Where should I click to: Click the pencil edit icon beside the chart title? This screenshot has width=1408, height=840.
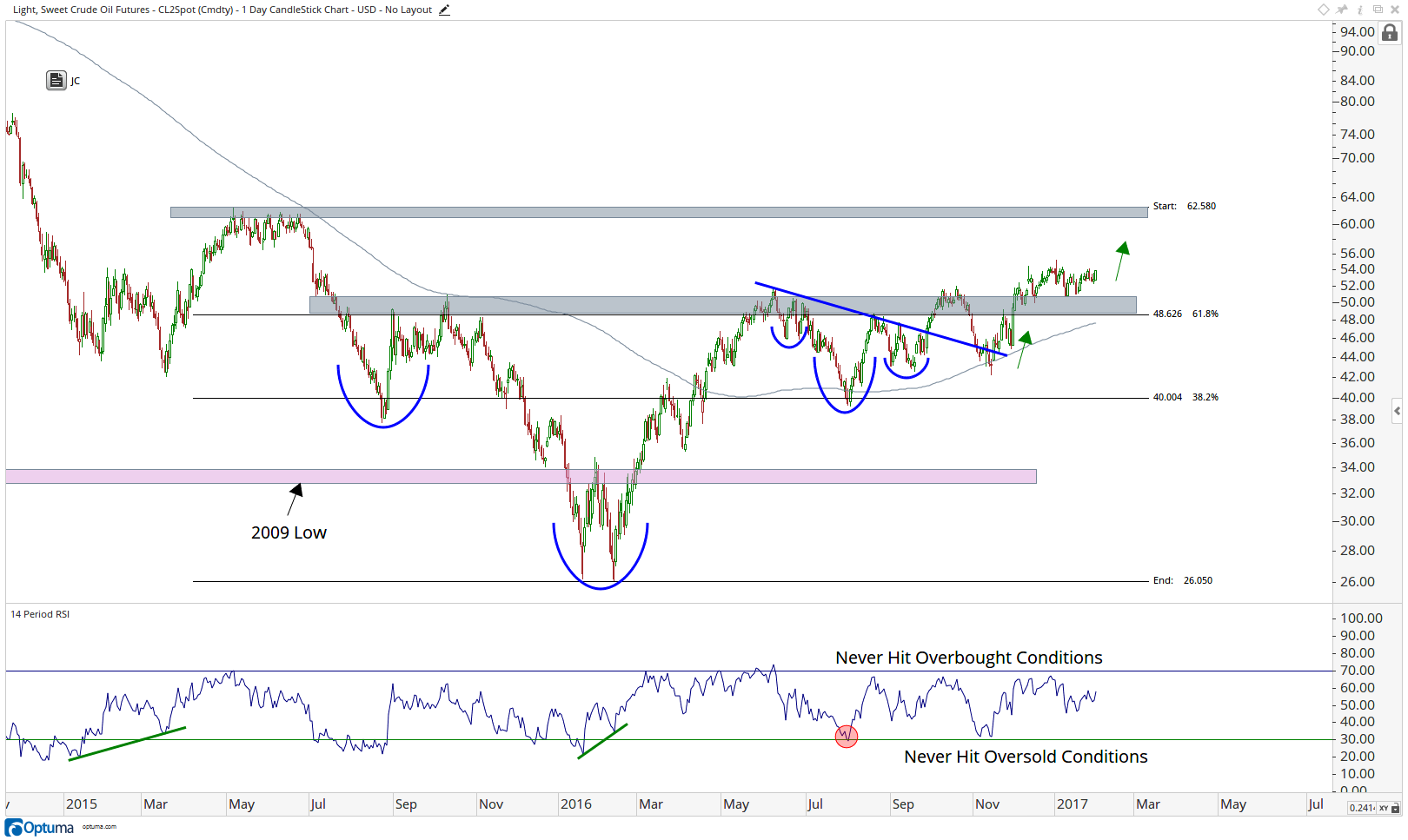pos(444,10)
